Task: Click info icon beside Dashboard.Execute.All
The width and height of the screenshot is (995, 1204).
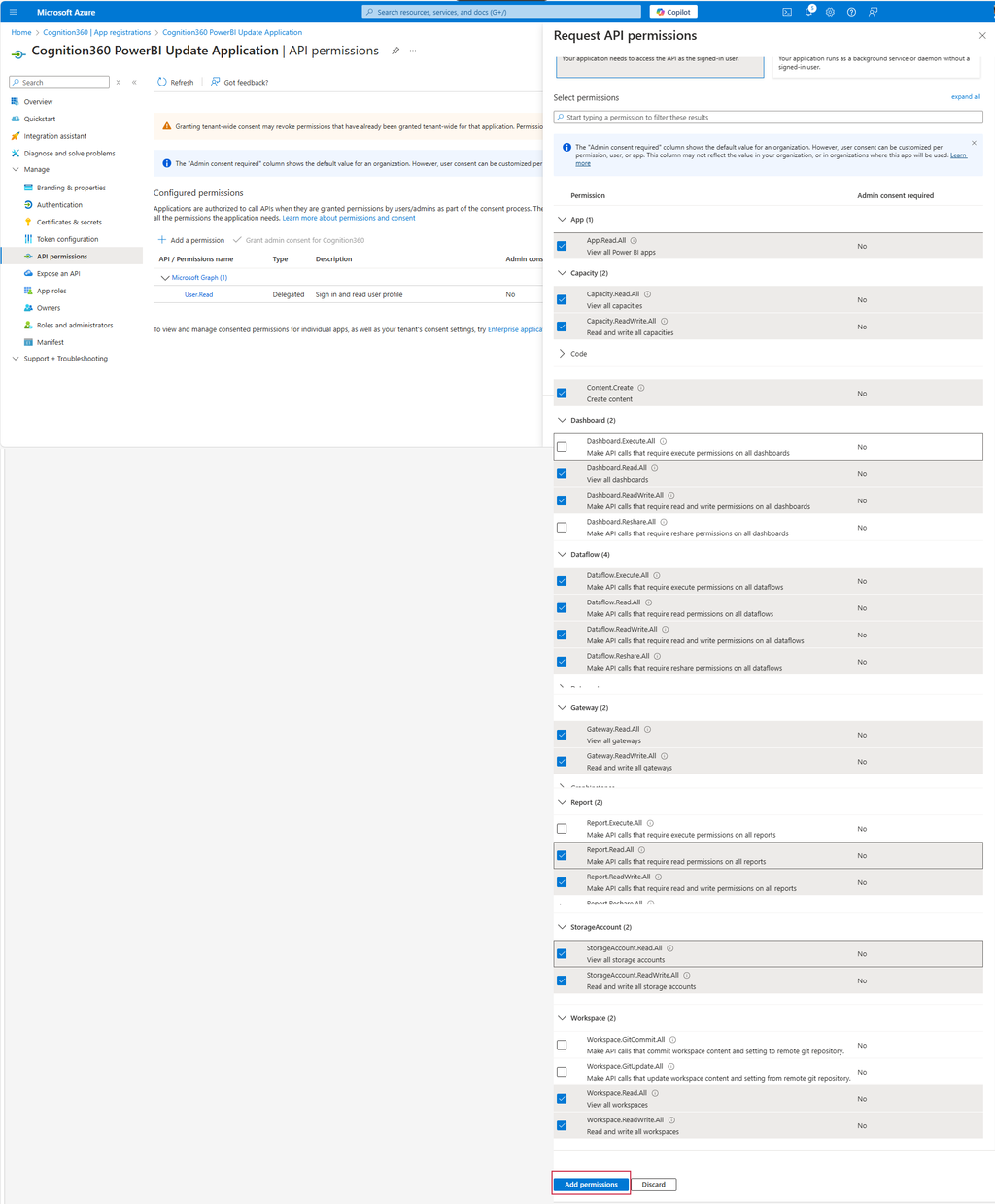Action: click(x=663, y=441)
